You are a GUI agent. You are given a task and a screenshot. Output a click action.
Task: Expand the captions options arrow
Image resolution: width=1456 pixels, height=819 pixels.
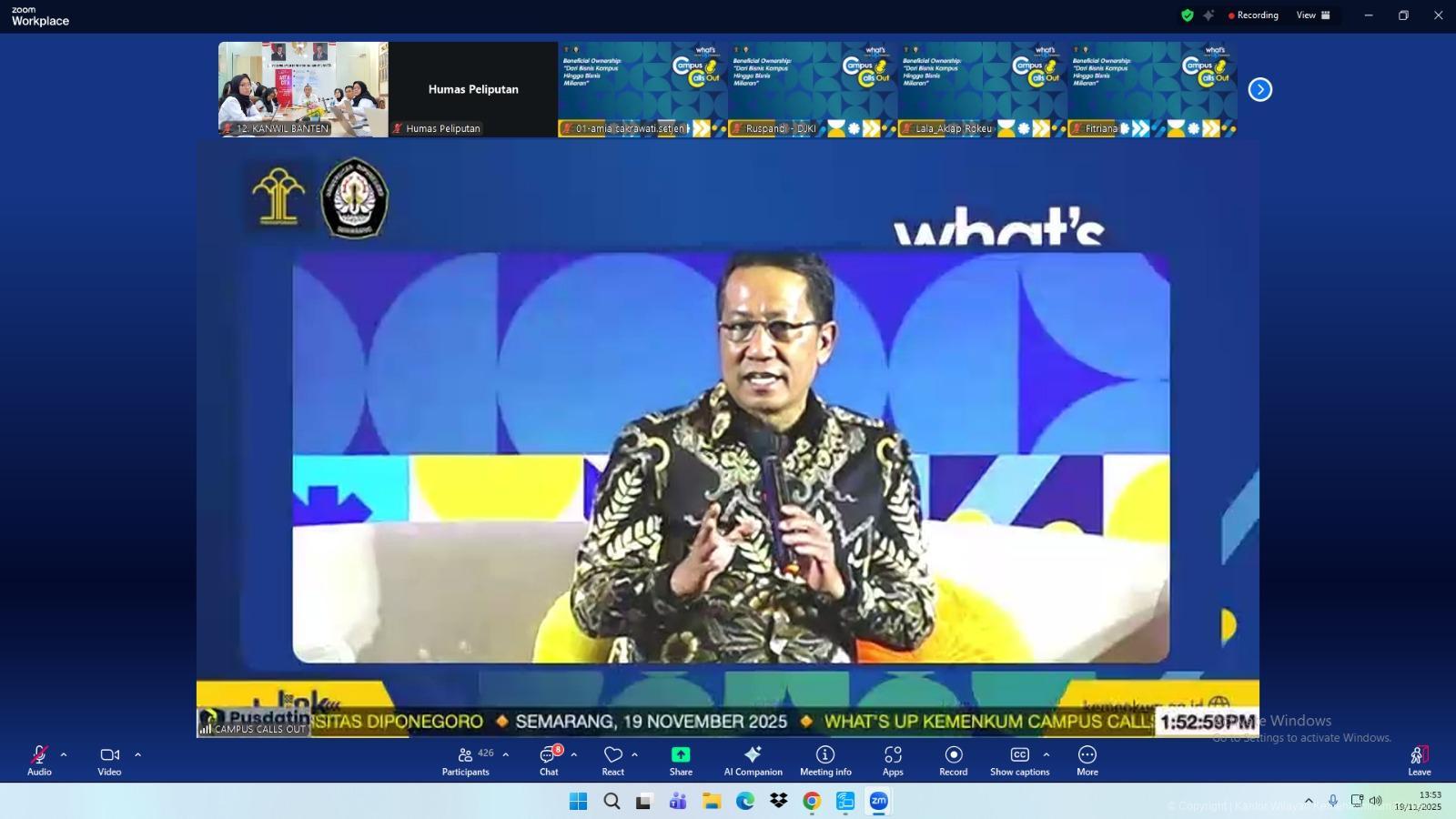pyautogui.click(x=1046, y=754)
